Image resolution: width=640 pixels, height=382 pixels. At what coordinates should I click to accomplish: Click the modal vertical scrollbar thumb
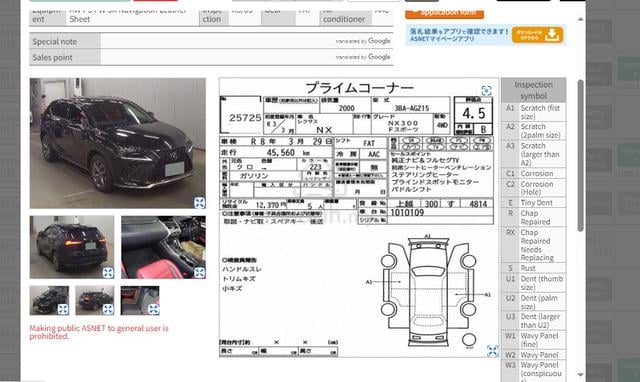[580, 156]
